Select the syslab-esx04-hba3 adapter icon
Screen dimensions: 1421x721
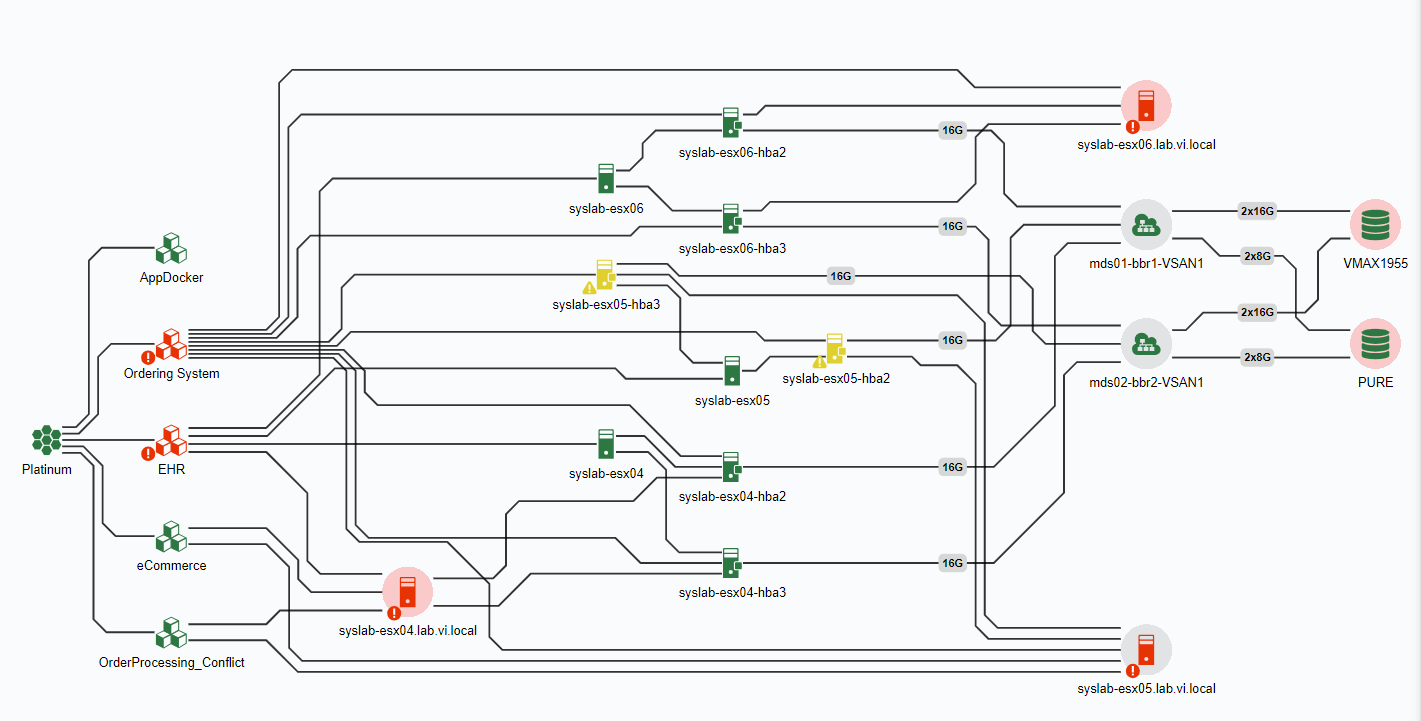pos(732,563)
